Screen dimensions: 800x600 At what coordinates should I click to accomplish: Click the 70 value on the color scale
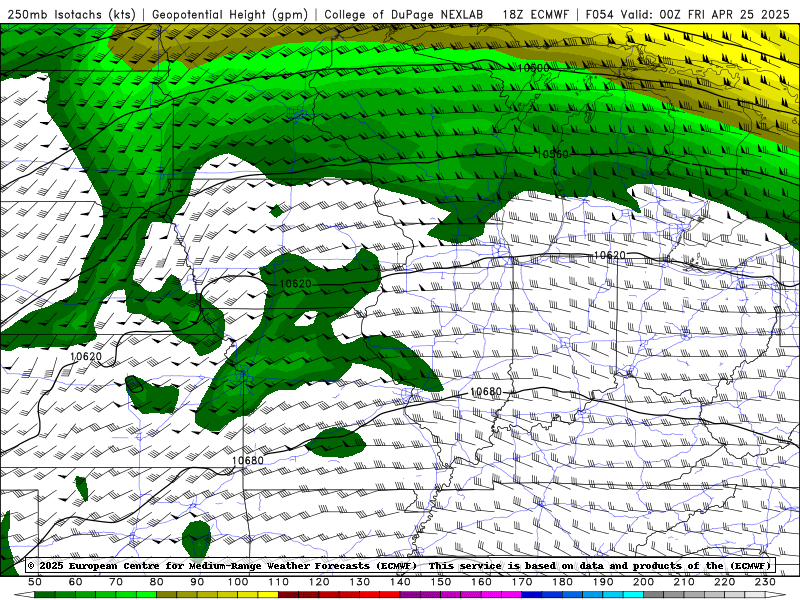coord(116,582)
